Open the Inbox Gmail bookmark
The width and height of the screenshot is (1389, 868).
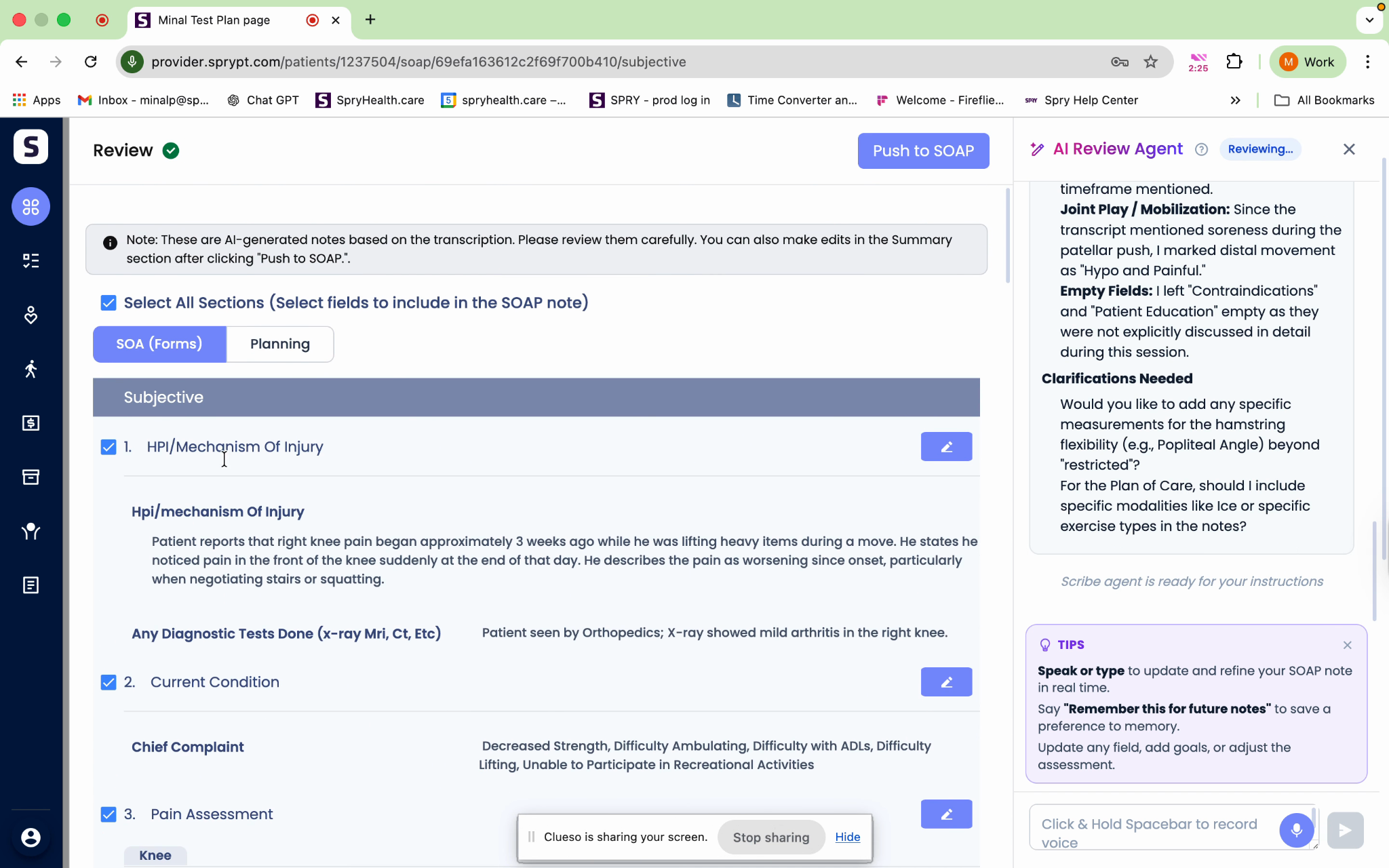click(x=143, y=100)
